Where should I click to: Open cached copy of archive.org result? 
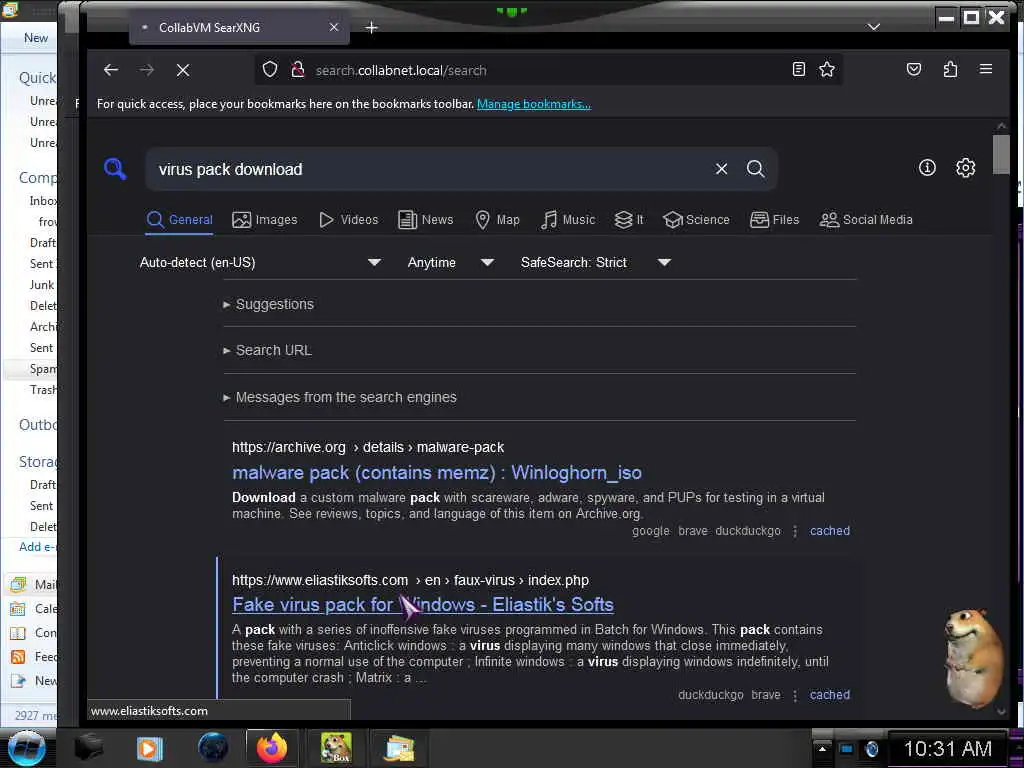(x=829, y=531)
